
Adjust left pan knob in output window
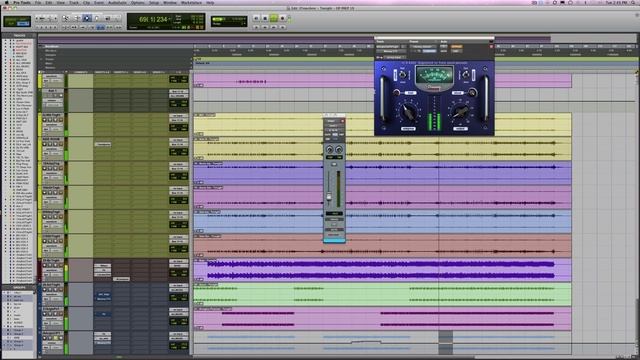(330, 150)
